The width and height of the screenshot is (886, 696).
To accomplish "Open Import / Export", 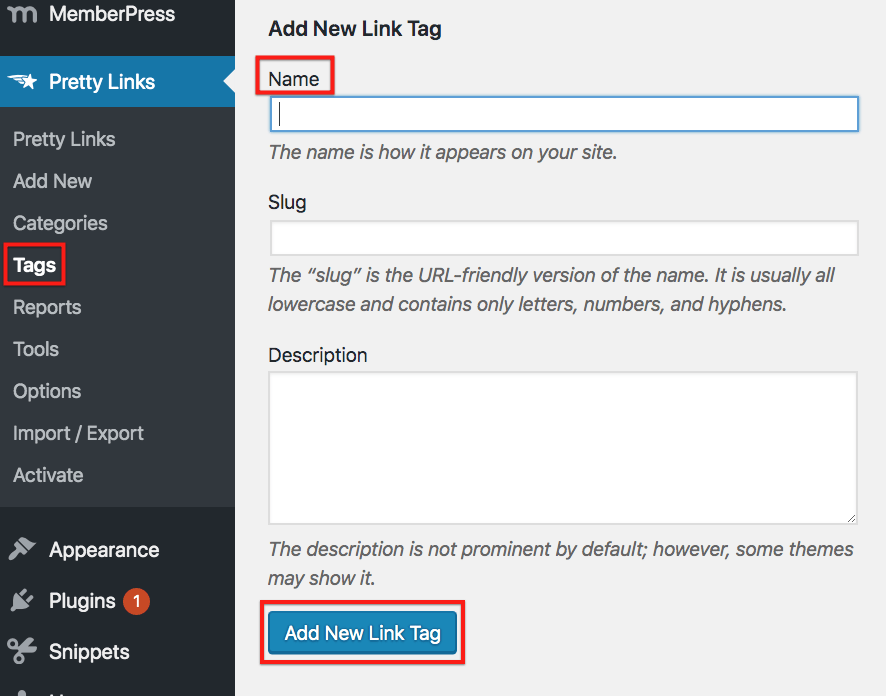I will 78,433.
